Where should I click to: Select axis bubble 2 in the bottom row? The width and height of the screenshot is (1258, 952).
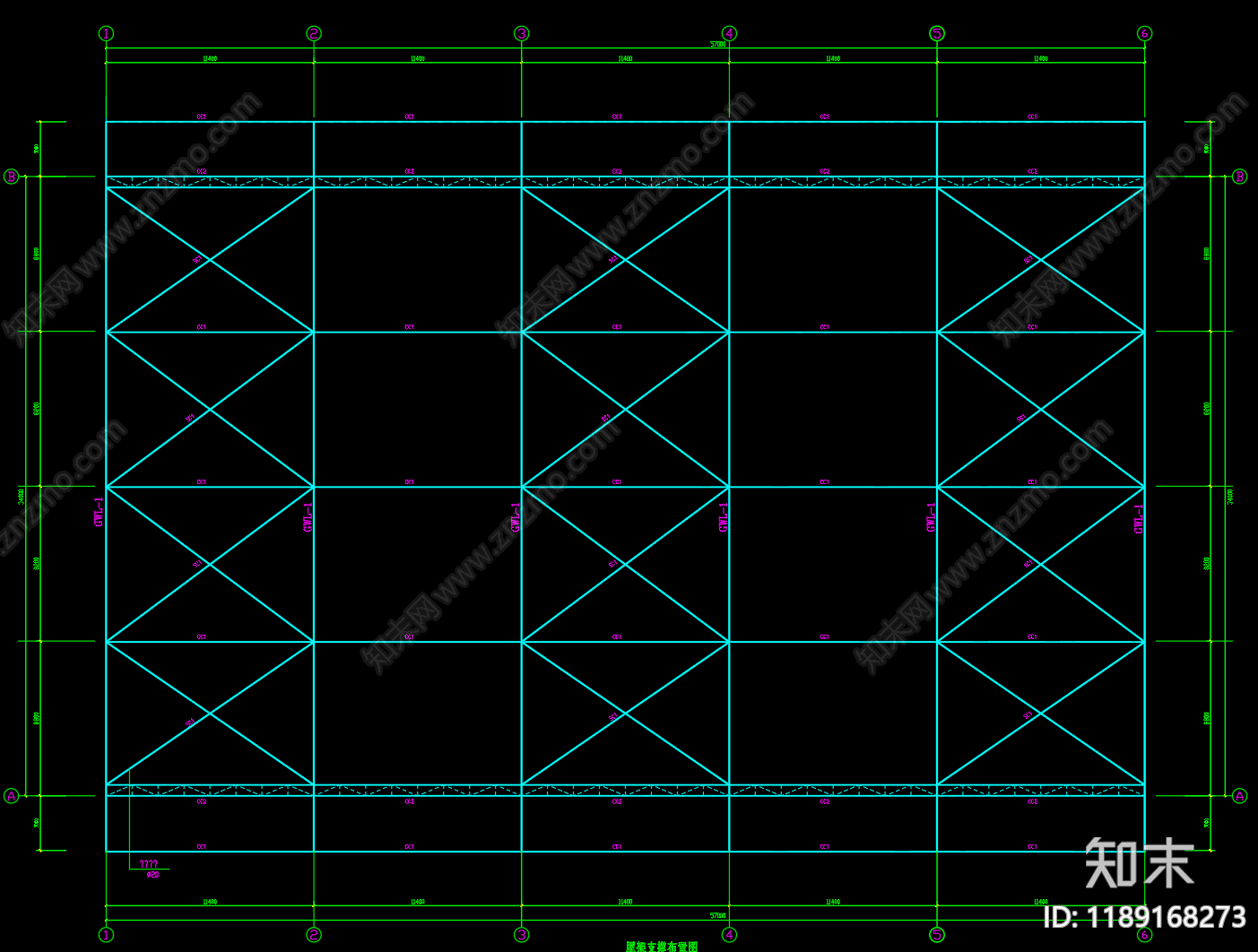314,935
